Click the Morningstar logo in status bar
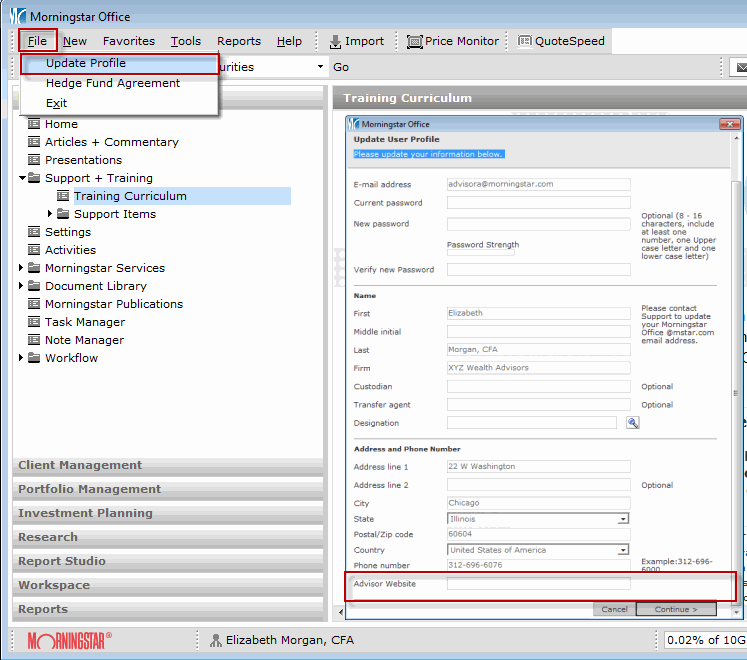This screenshot has height=660, width=747. tap(68, 640)
